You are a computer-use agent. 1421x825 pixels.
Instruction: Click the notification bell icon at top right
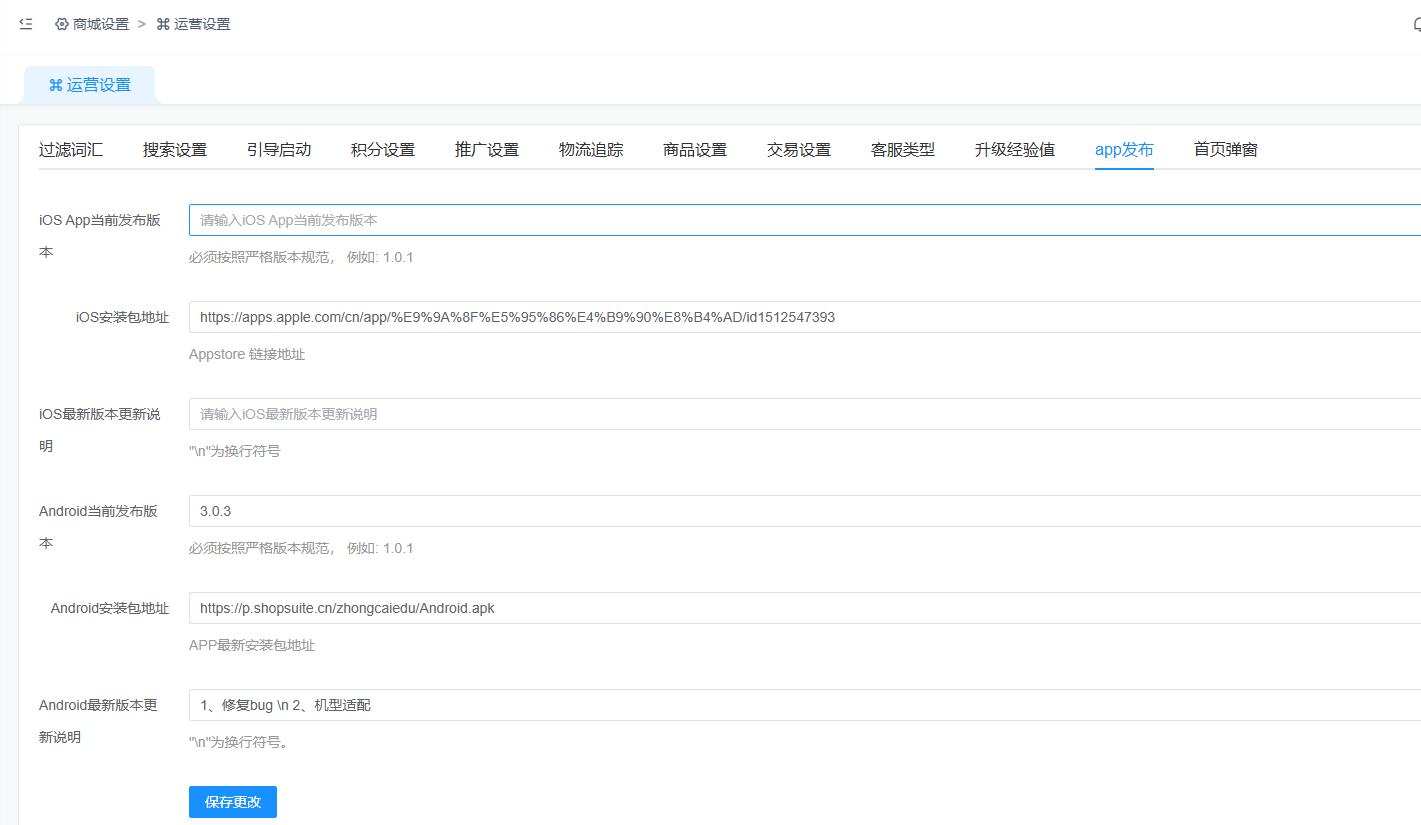coord(1416,25)
